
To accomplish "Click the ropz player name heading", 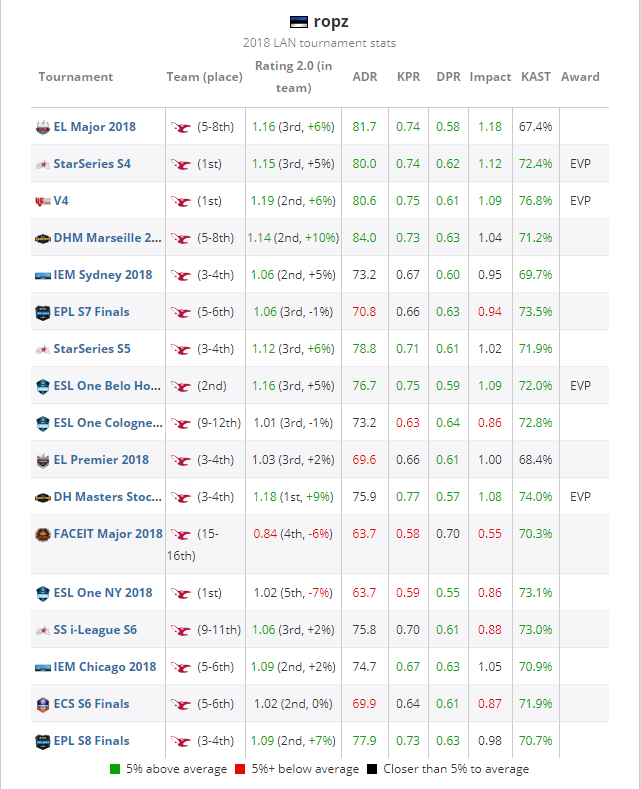I will [331, 22].
